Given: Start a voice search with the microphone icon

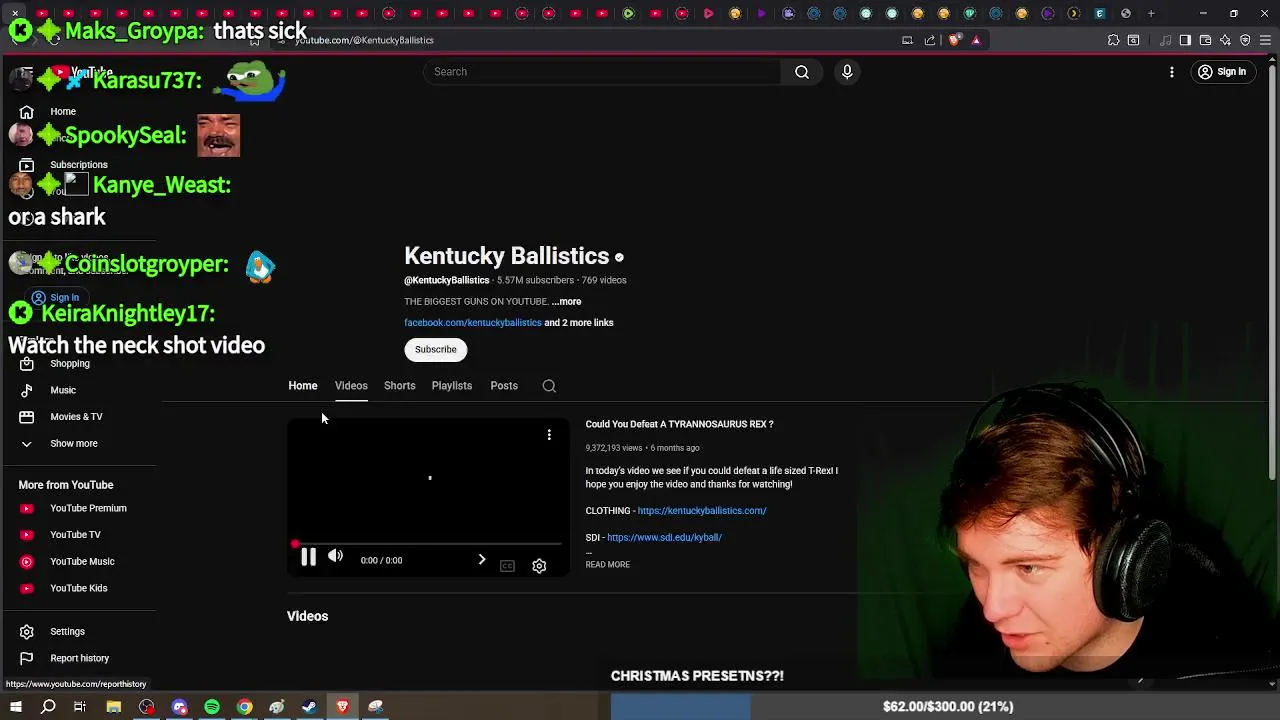Looking at the screenshot, I should 847,72.
